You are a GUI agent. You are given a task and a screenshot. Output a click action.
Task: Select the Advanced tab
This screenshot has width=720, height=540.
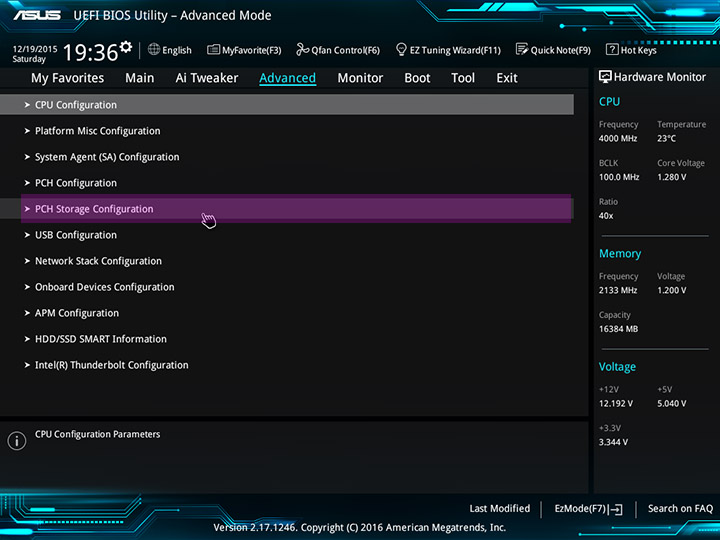pos(287,78)
